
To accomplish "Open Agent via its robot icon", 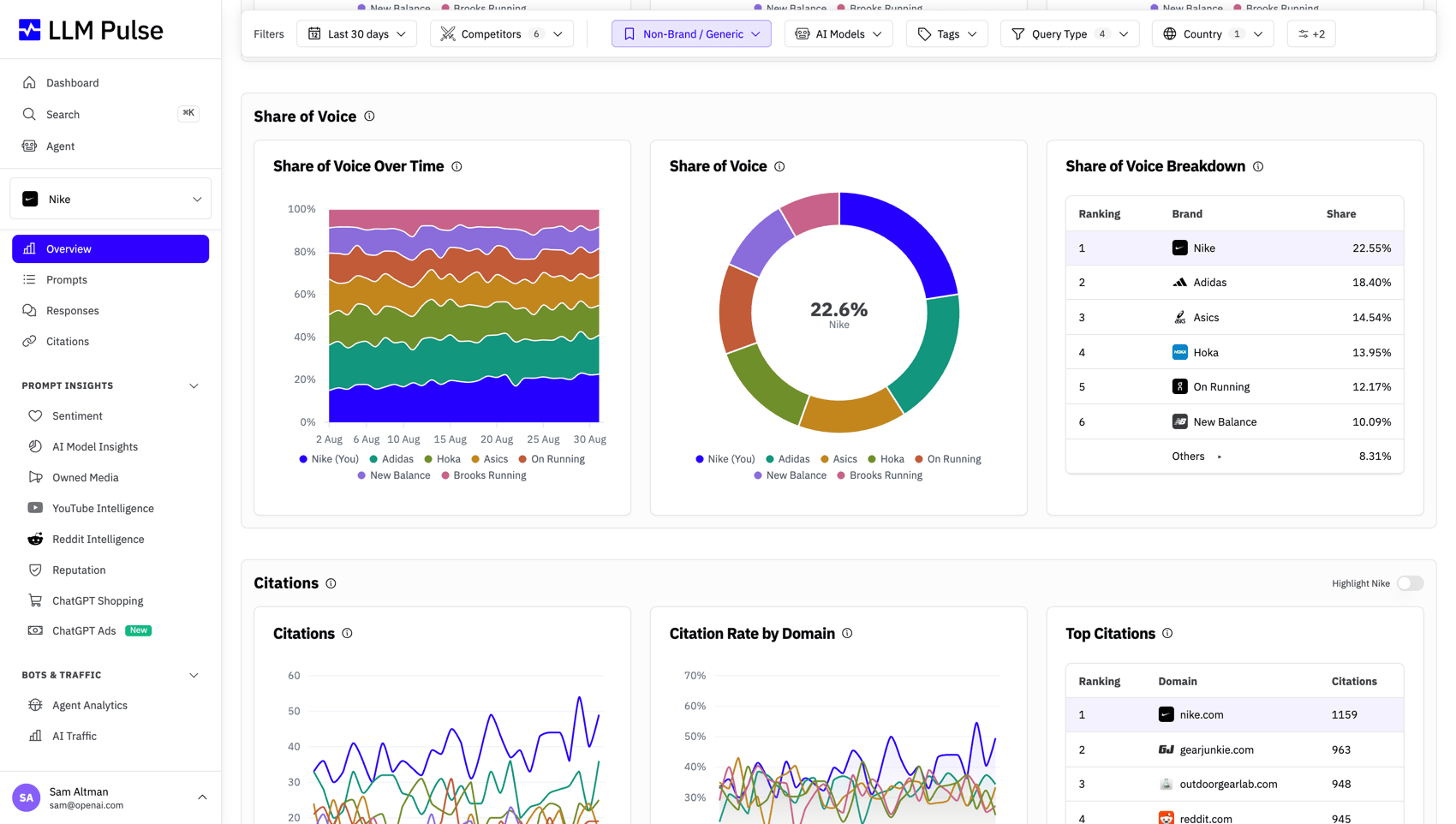I will click(29, 146).
